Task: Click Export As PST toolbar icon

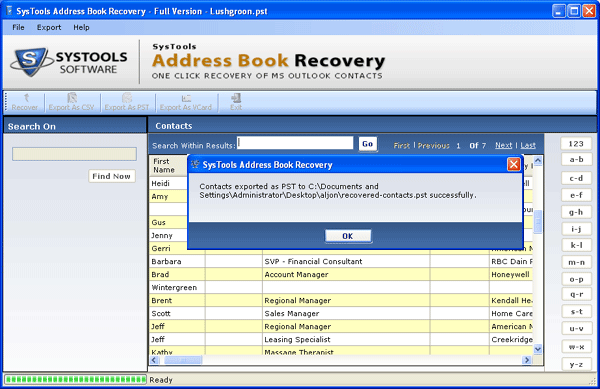Action: 127,102
